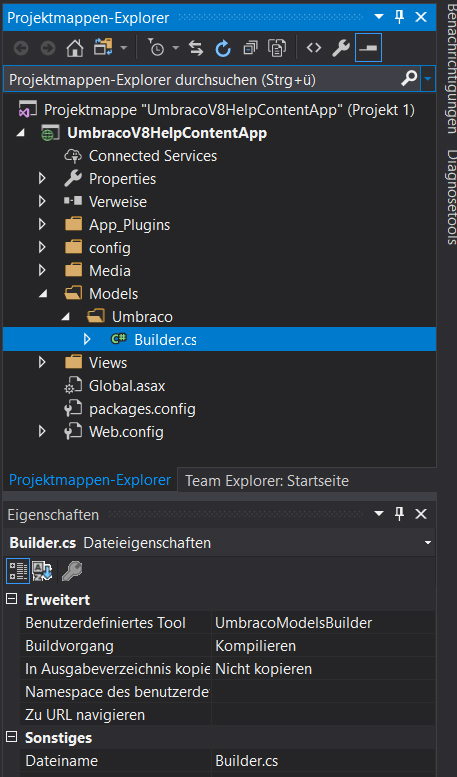This screenshot has width=457, height=777.
Task: Open Properties via the wrench toolbar icon
Action: [341, 48]
